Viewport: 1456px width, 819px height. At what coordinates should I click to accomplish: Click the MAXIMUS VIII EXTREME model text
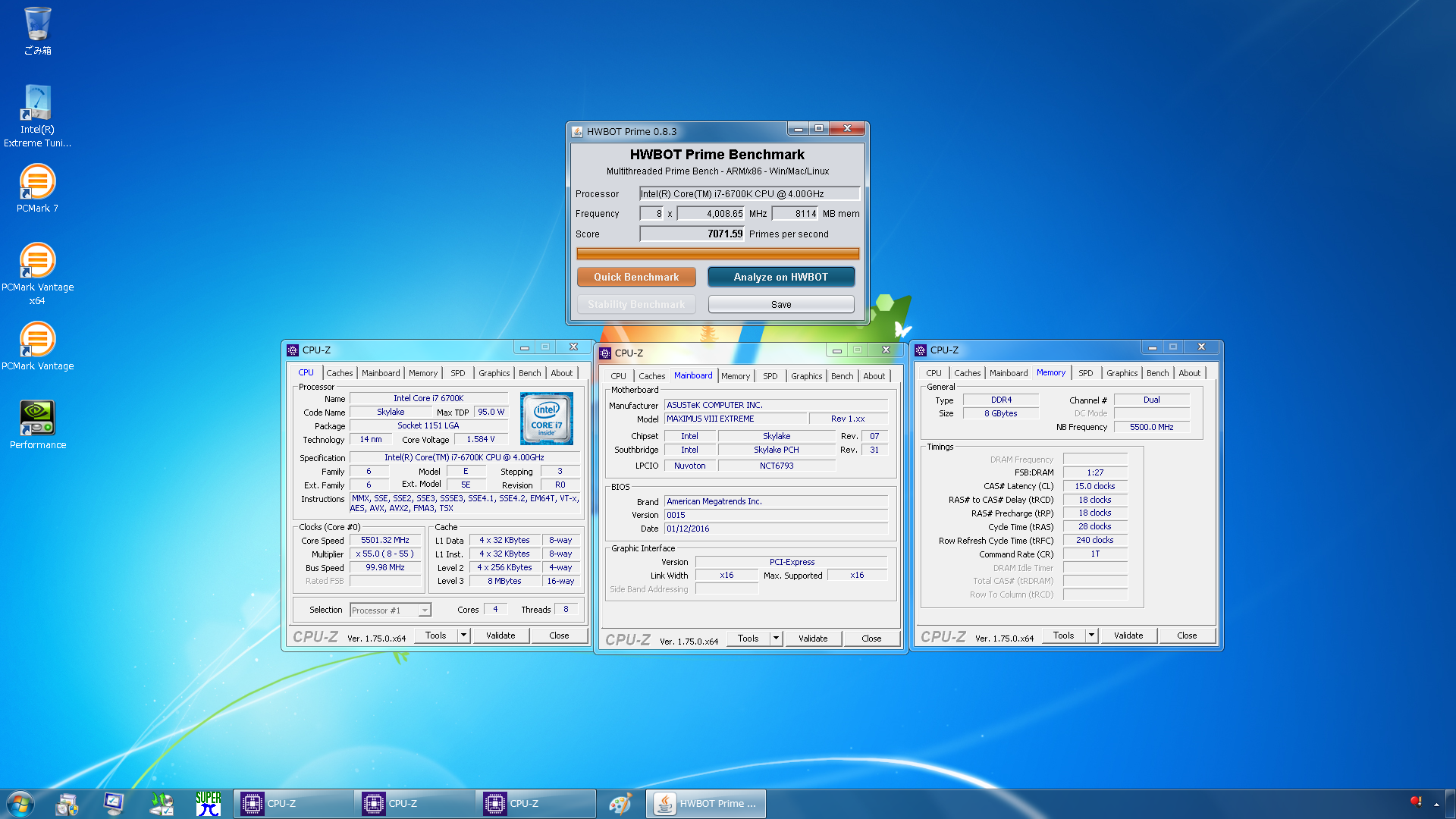(710, 419)
